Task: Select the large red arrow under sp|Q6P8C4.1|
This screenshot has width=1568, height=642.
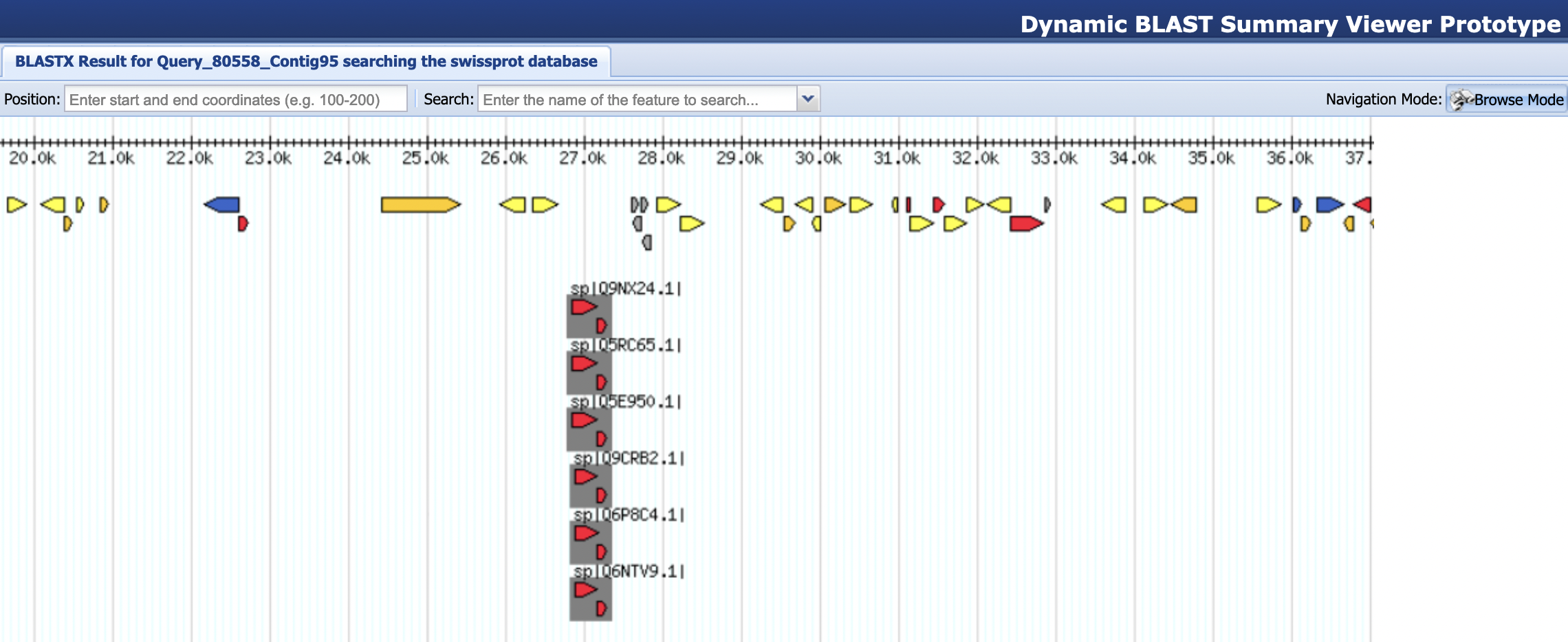Action: (x=586, y=533)
